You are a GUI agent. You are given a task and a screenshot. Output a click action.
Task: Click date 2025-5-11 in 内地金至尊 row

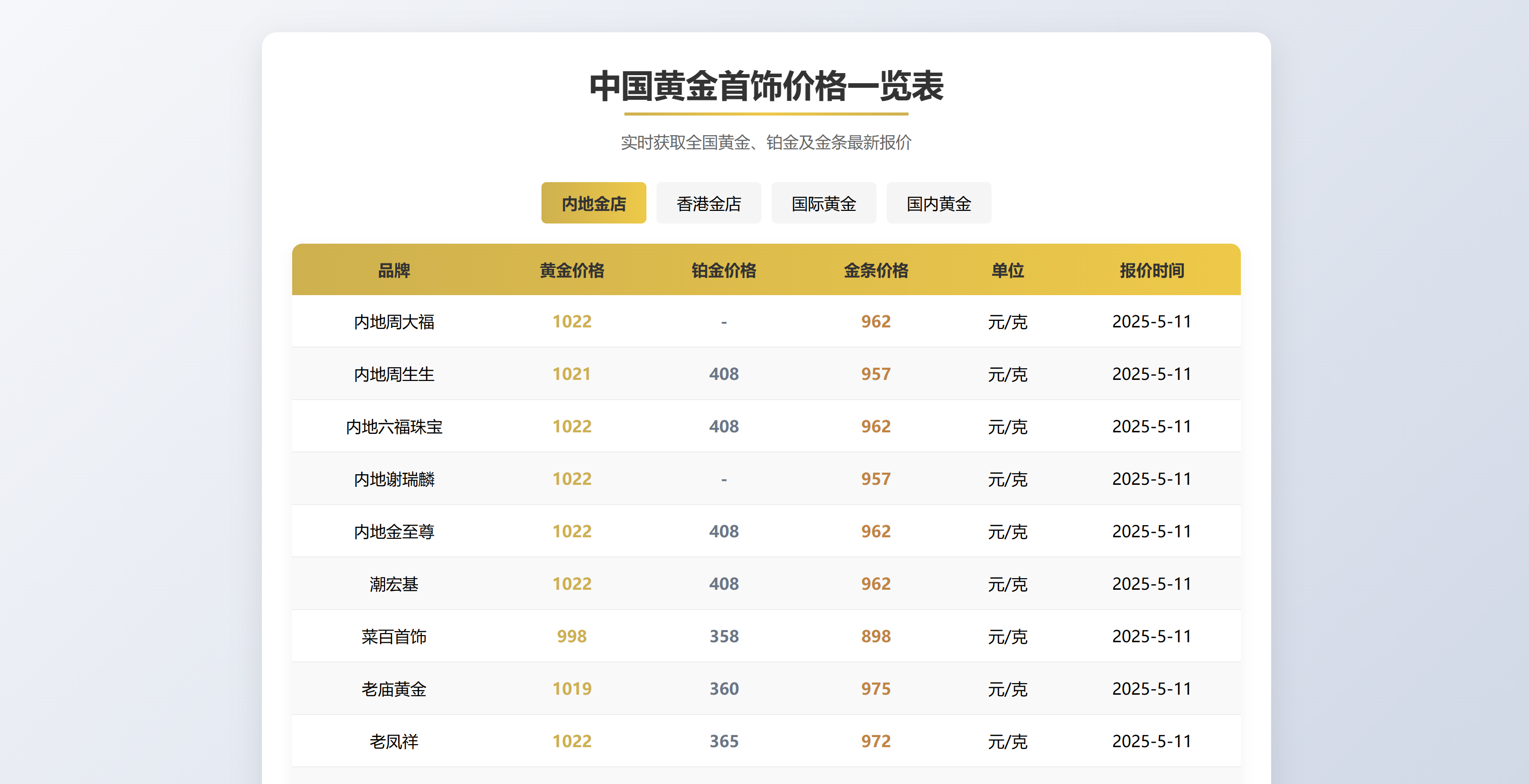click(x=1152, y=531)
